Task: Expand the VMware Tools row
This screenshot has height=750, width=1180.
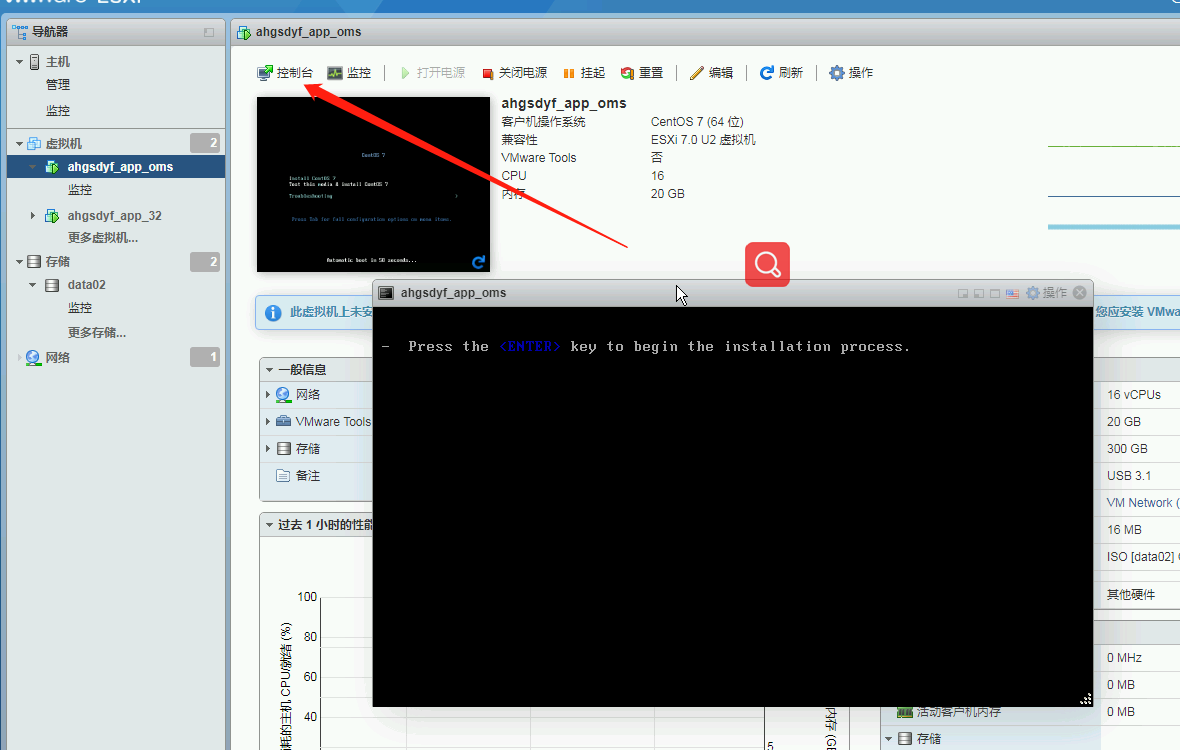Action: (x=268, y=422)
